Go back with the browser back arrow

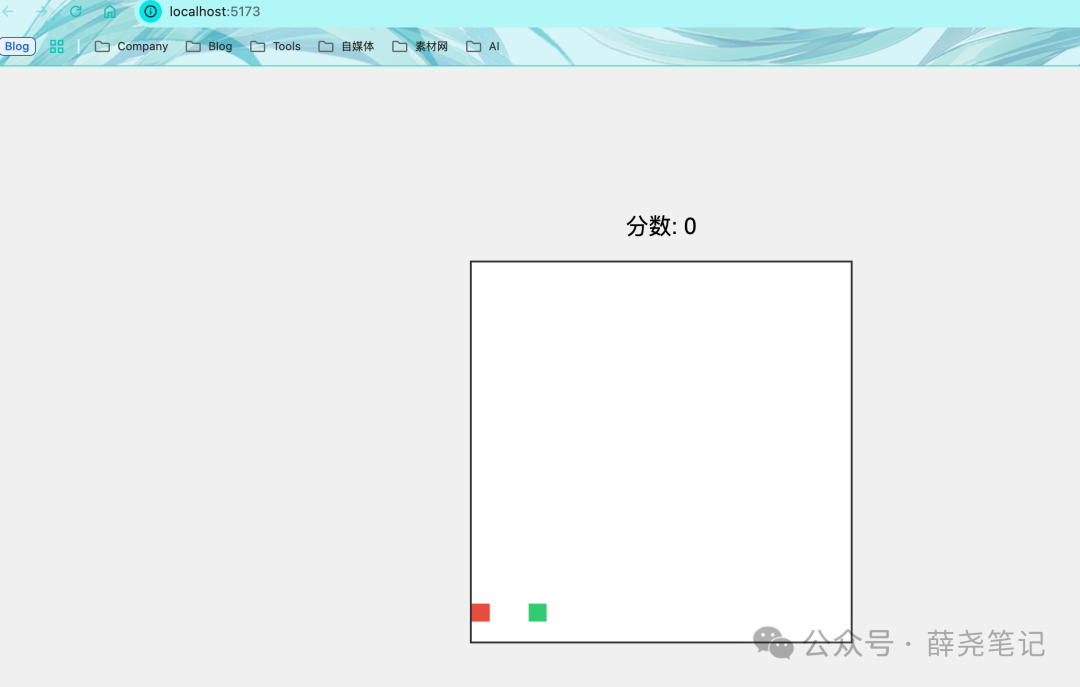8,12
